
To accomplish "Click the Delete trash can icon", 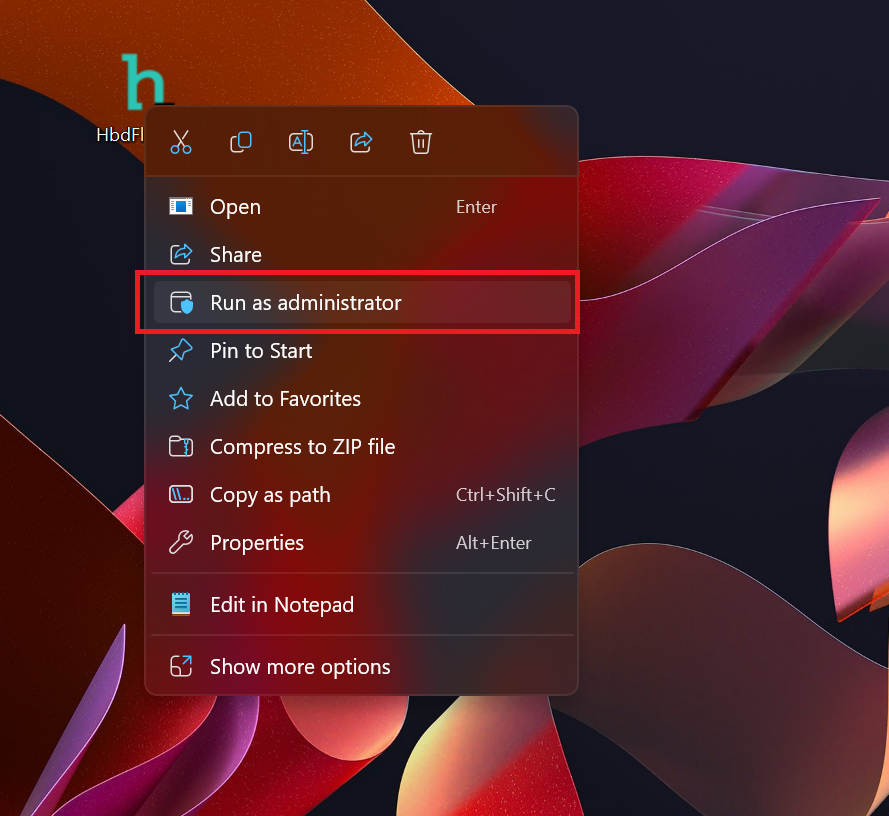I will (x=421, y=142).
